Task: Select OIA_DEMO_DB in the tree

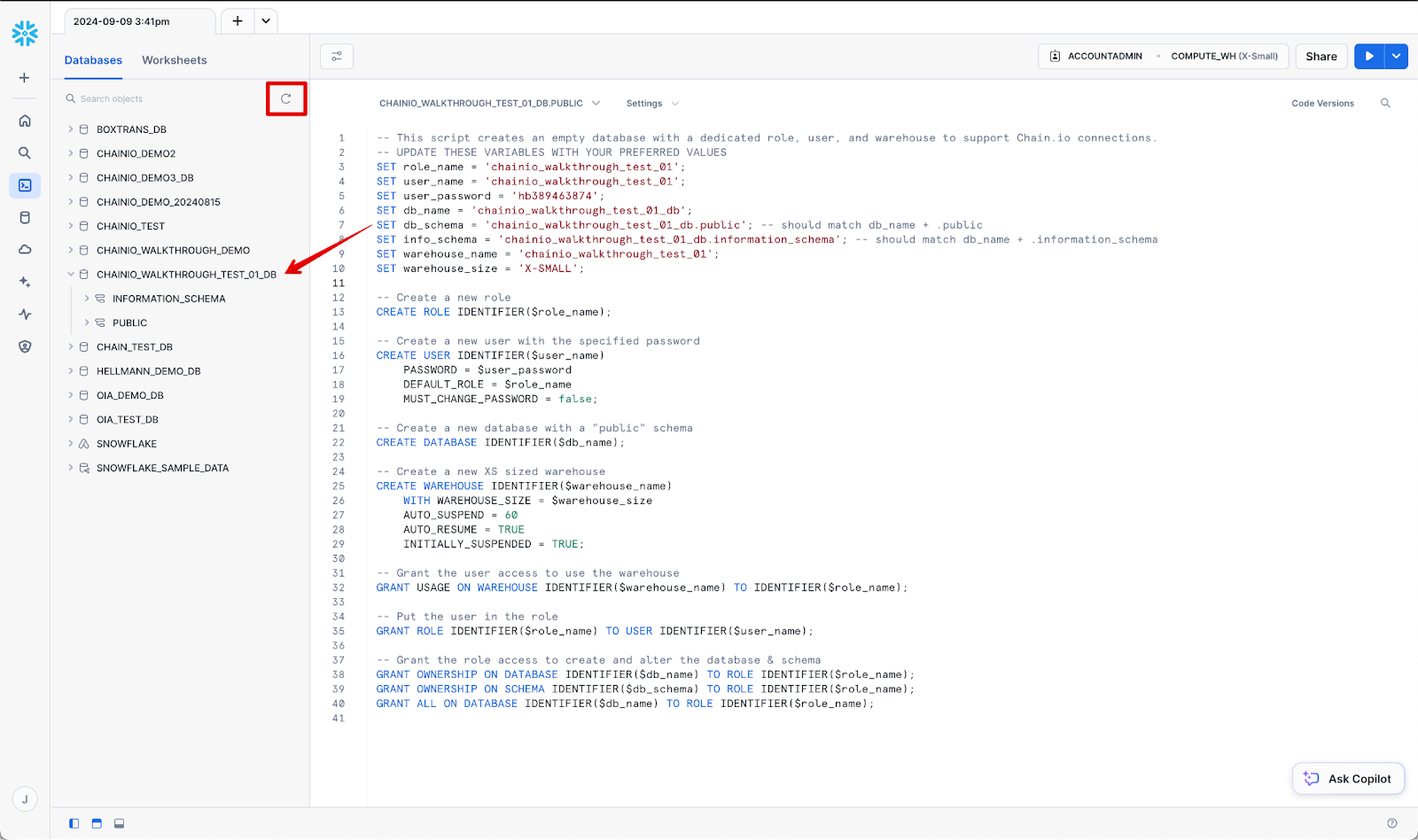Action: click(x=130, y=395)
